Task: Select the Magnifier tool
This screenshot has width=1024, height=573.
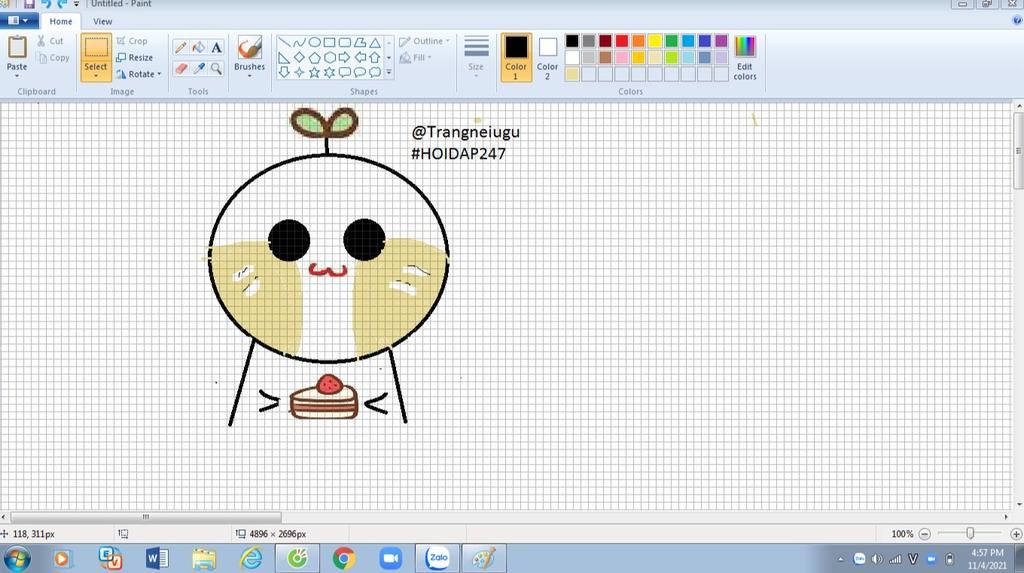Action: coord(216,68)
